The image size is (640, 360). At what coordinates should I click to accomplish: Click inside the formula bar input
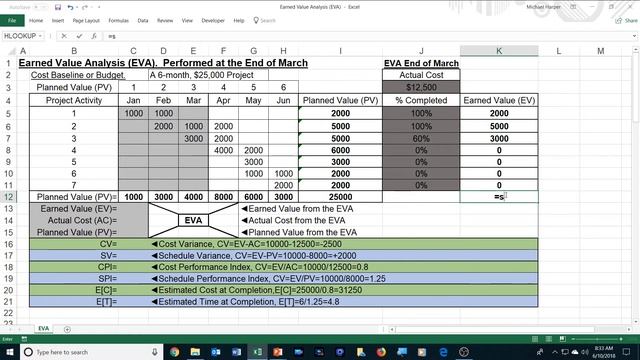click(367, 36)
